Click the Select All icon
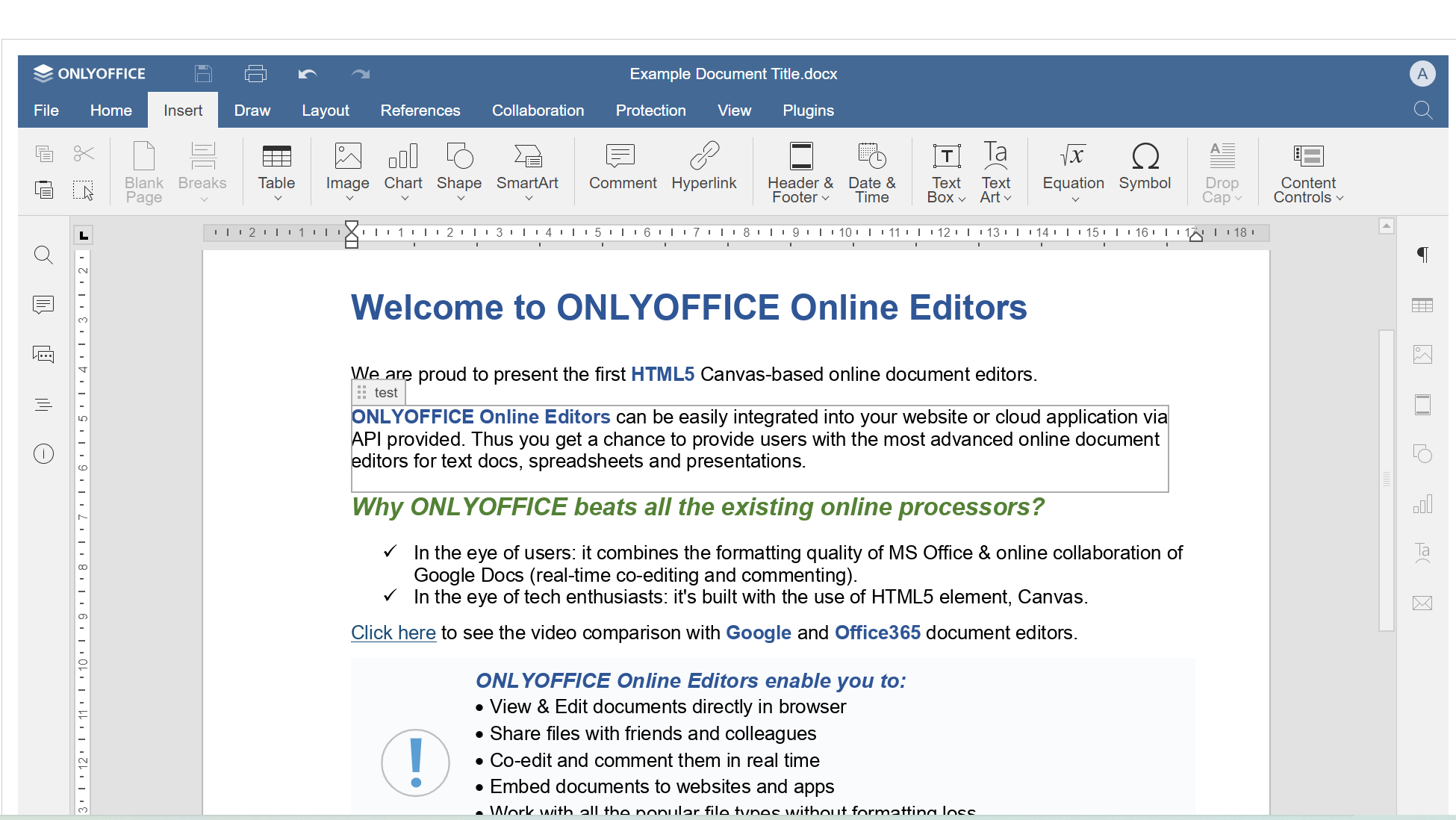The height and width of the screenshot is (820, 1456). tap(84, 190)
